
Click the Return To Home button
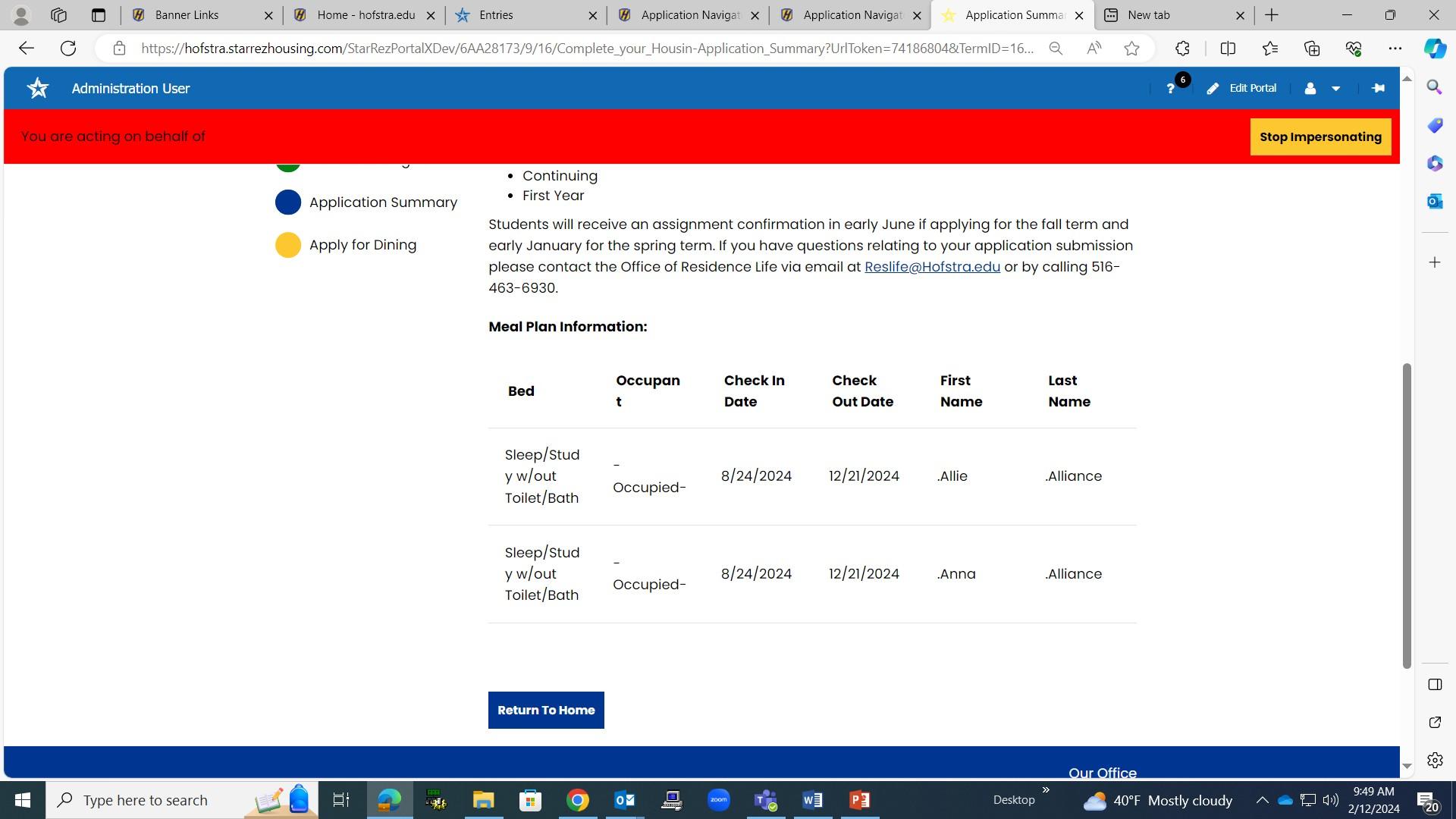pos(545,710)
